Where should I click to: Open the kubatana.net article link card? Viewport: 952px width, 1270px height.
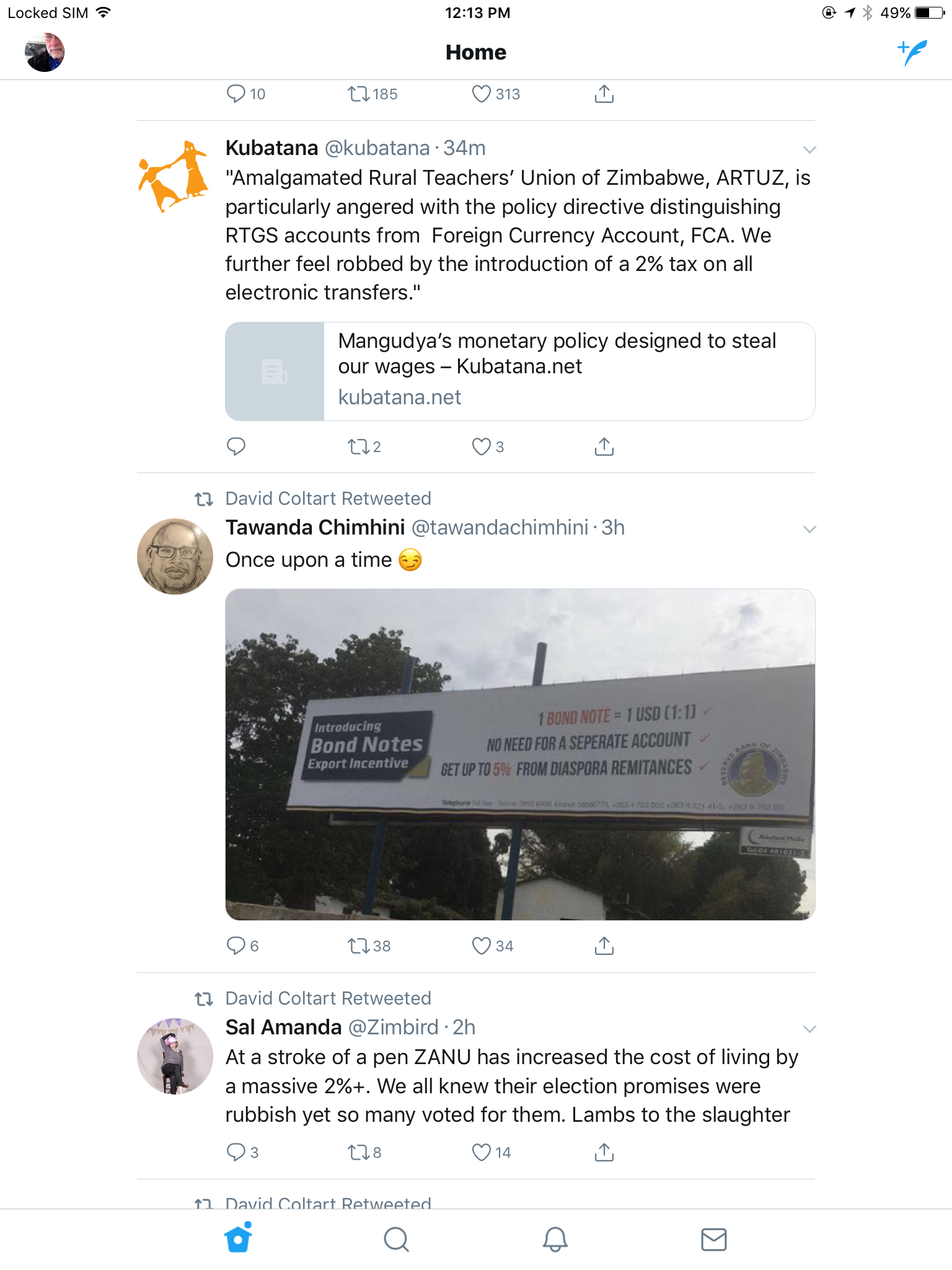click(x=520, y=371)
